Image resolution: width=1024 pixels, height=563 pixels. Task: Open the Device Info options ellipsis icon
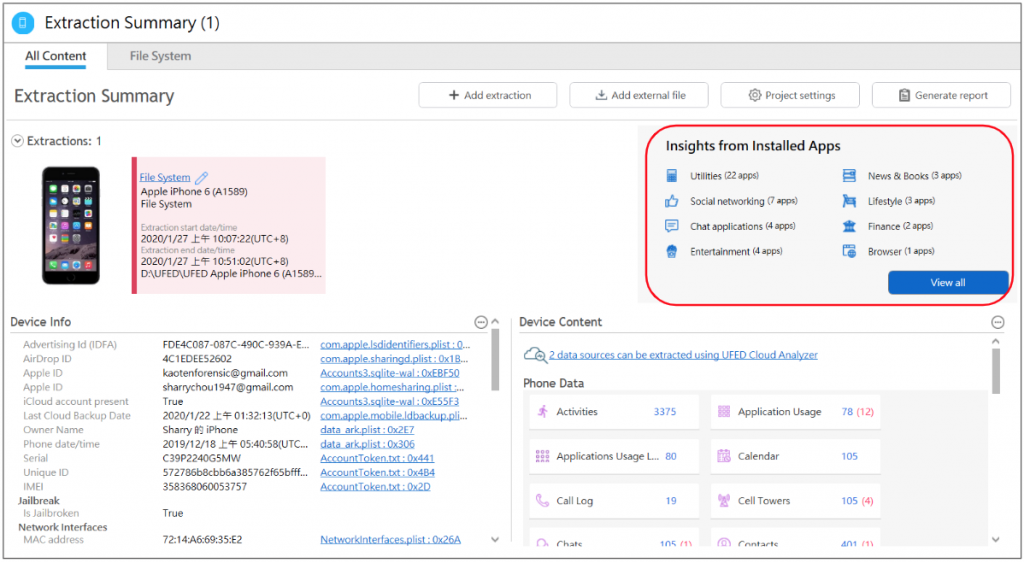coord(481,322)
